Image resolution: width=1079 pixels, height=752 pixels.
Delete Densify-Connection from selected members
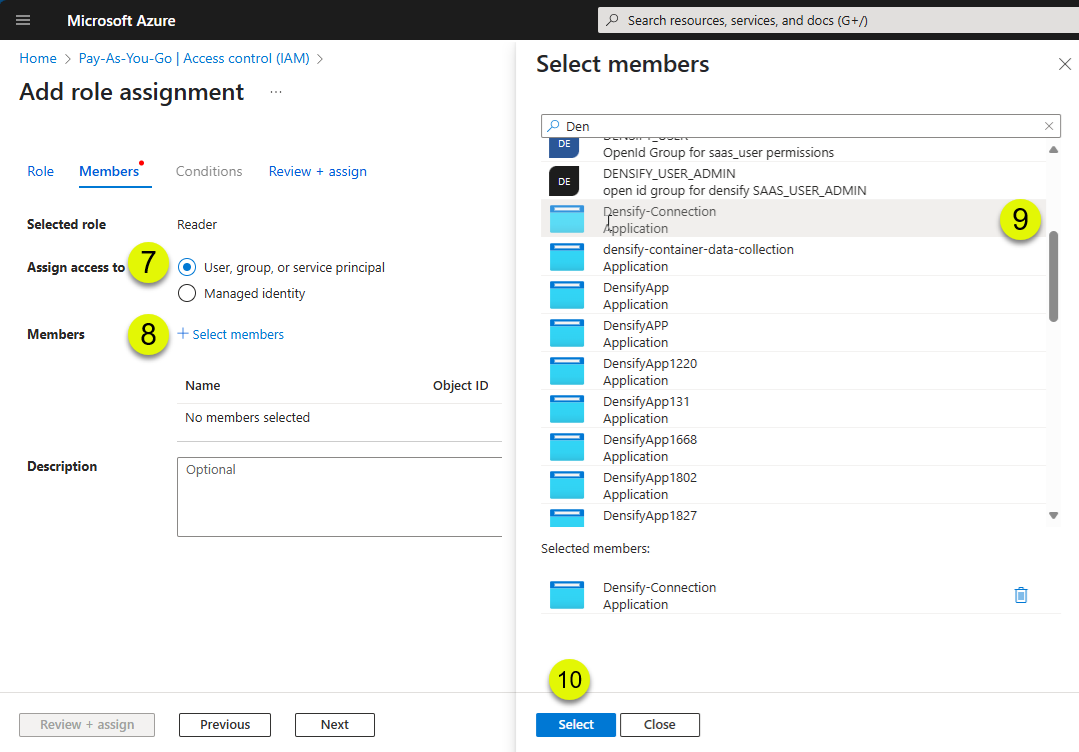[1021, 595]
